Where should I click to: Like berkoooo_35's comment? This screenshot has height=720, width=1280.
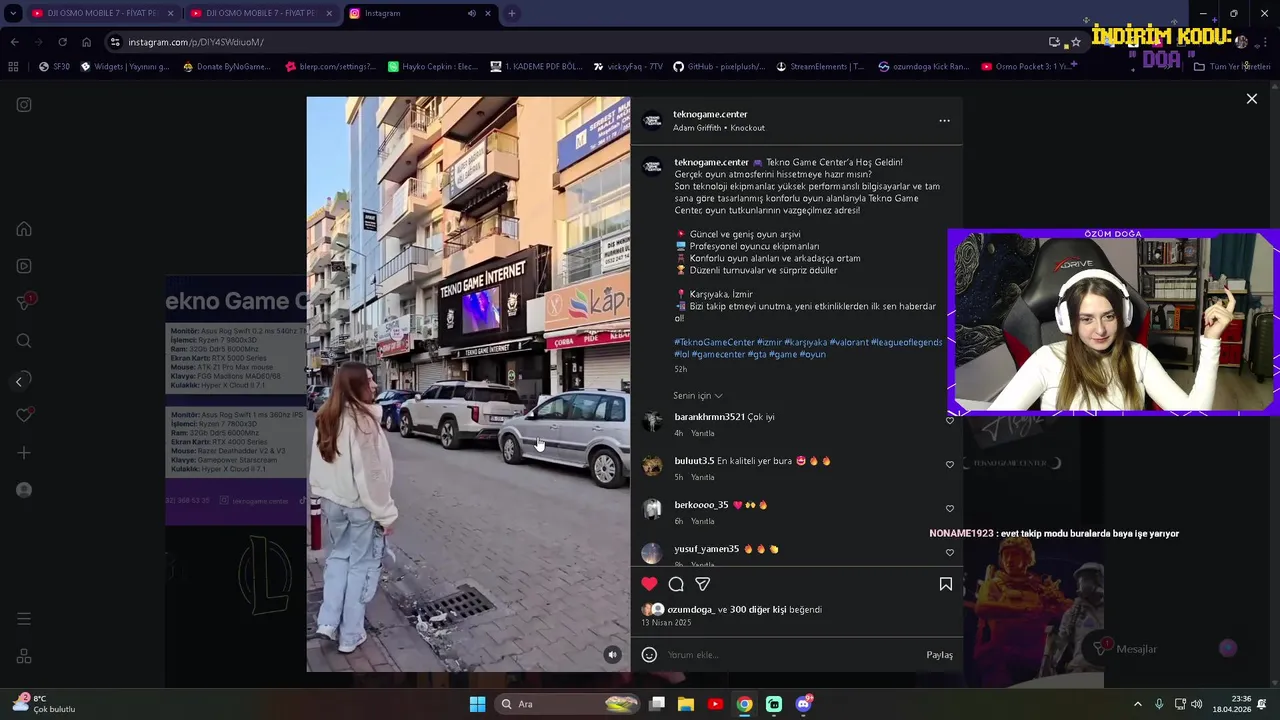[950, 509]
